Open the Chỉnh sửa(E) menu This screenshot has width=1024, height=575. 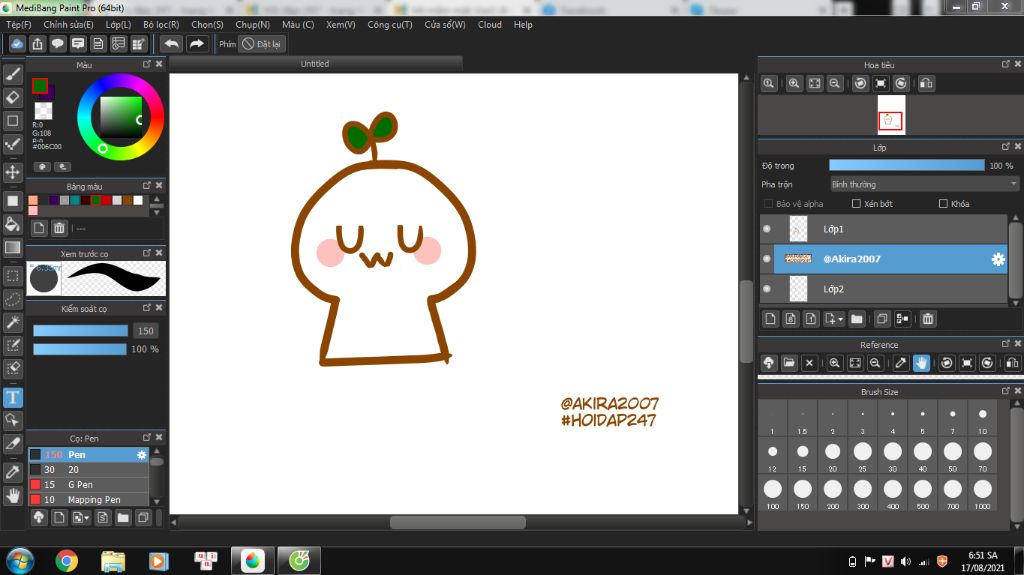coord(68,24)
